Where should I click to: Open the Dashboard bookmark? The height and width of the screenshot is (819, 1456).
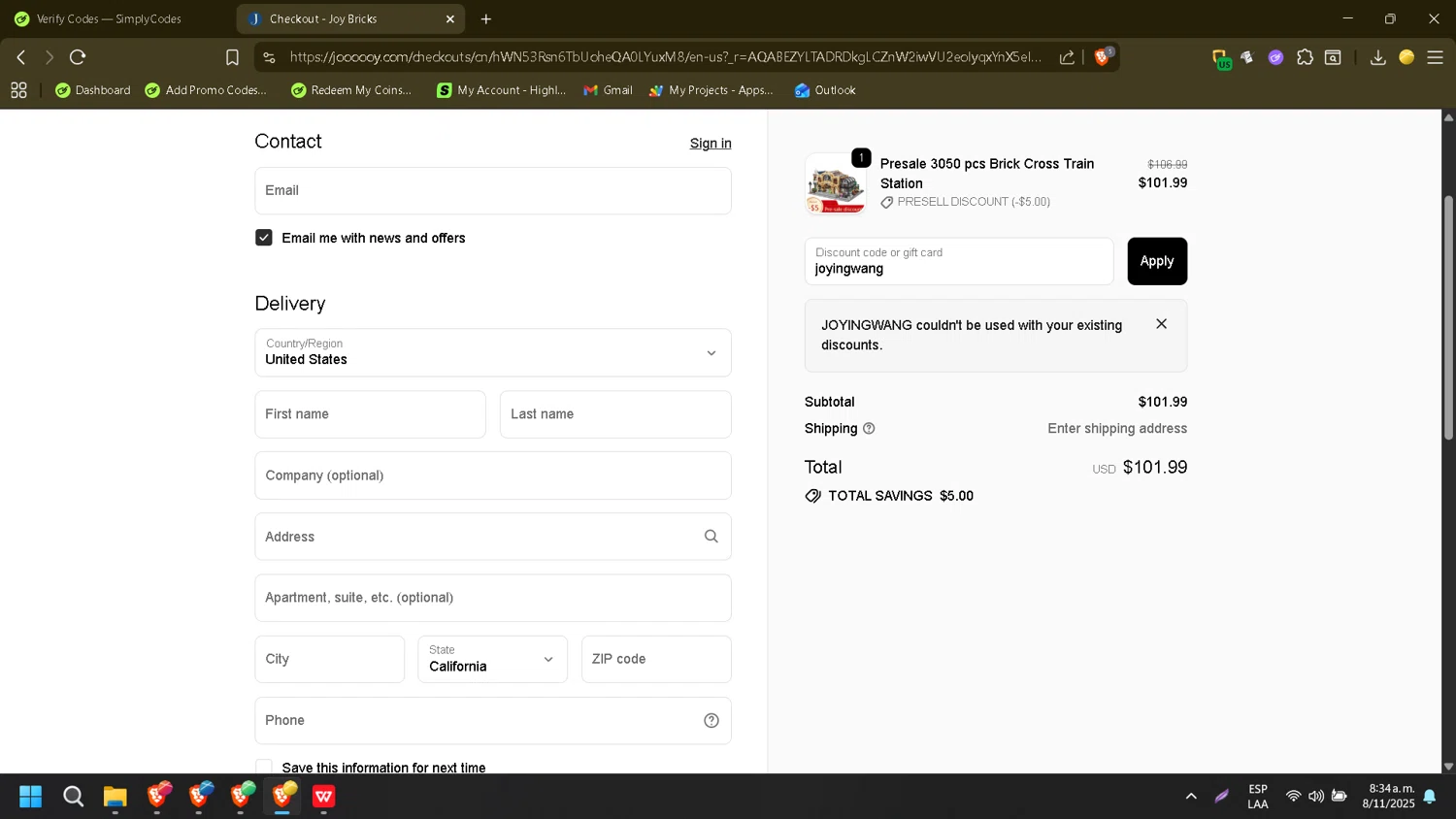coord(93,90)
